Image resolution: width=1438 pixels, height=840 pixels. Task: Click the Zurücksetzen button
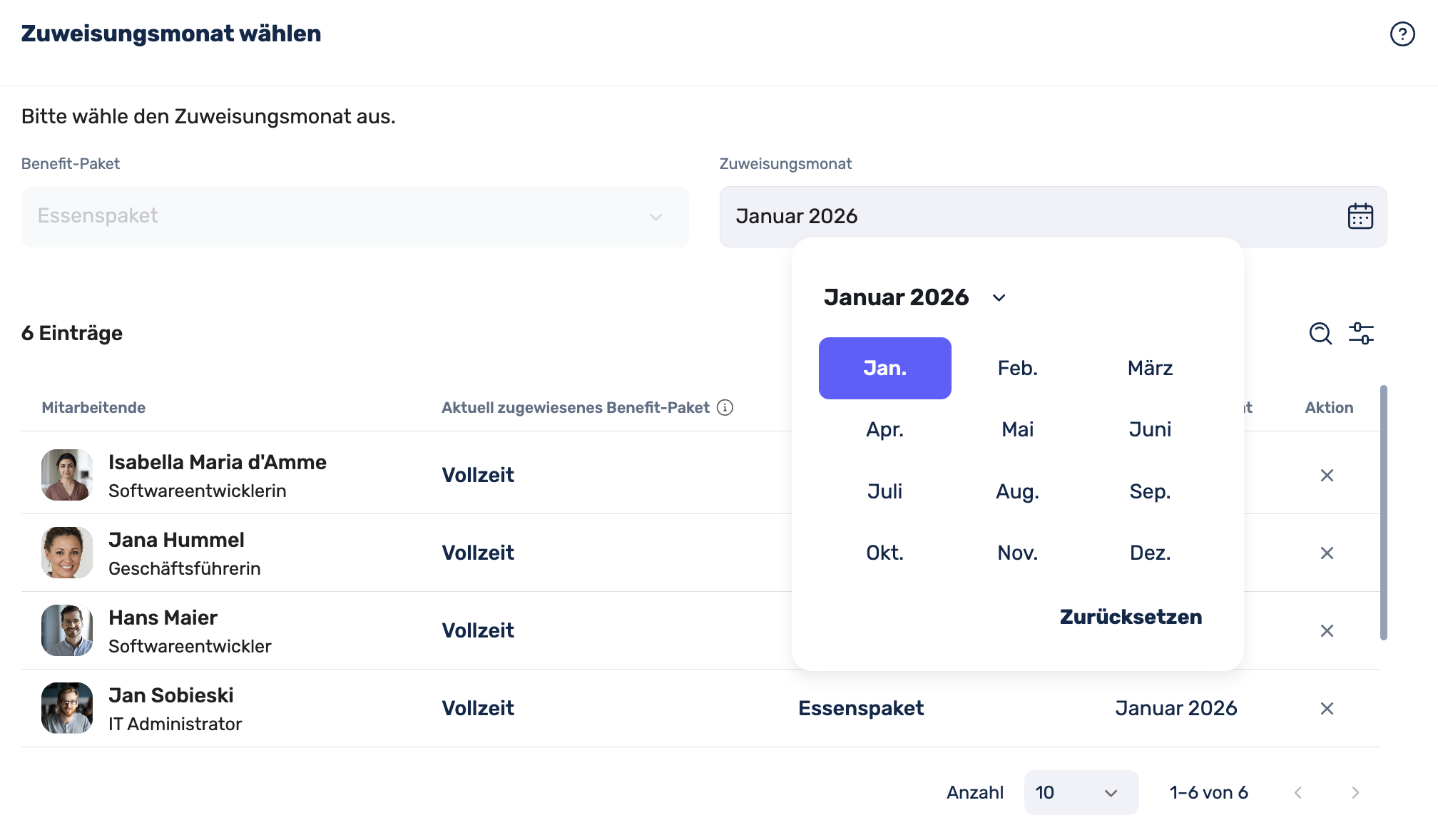coord(1131,617)
